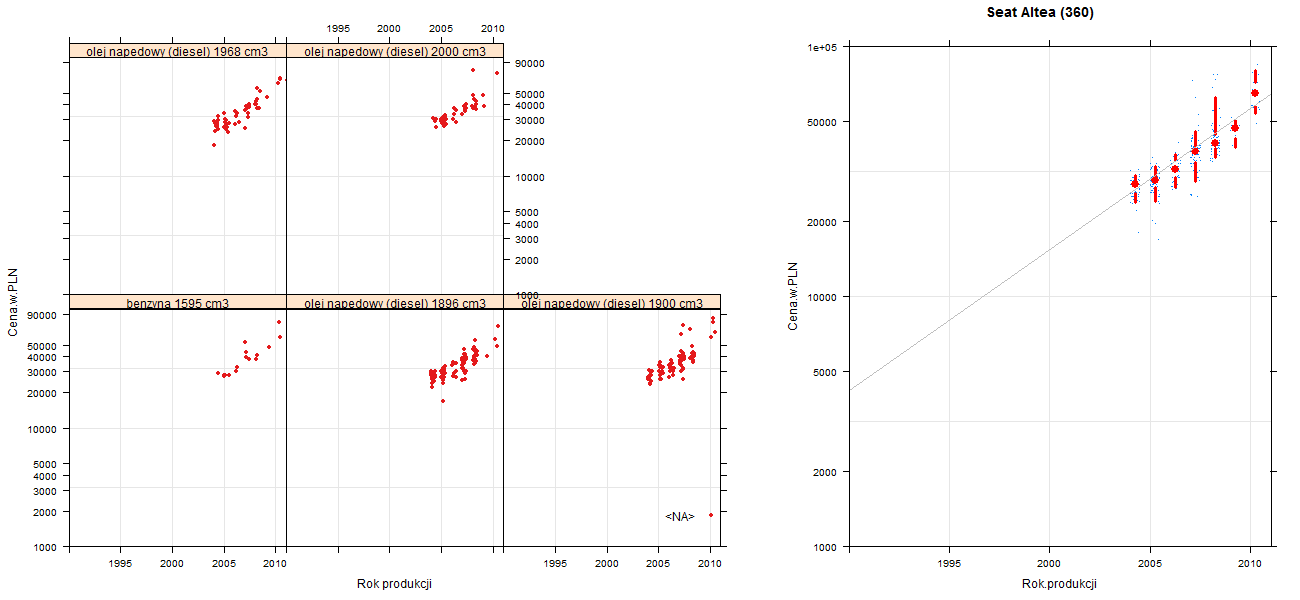The image size is (1300, 600).
Task: Click the outlier data point beside '<NA>'
Action: coord(711,515)
